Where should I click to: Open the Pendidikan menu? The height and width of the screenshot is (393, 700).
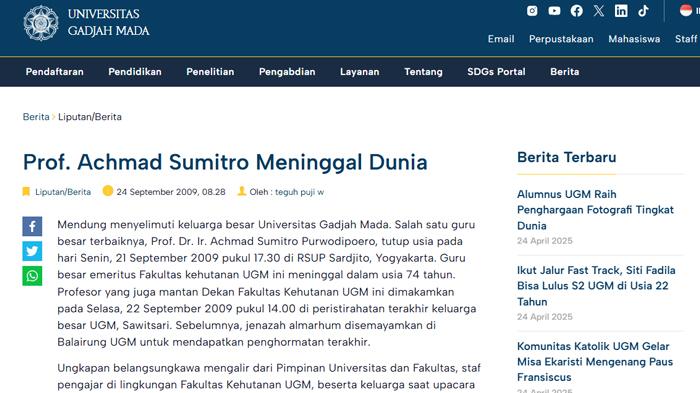(135, 72)
